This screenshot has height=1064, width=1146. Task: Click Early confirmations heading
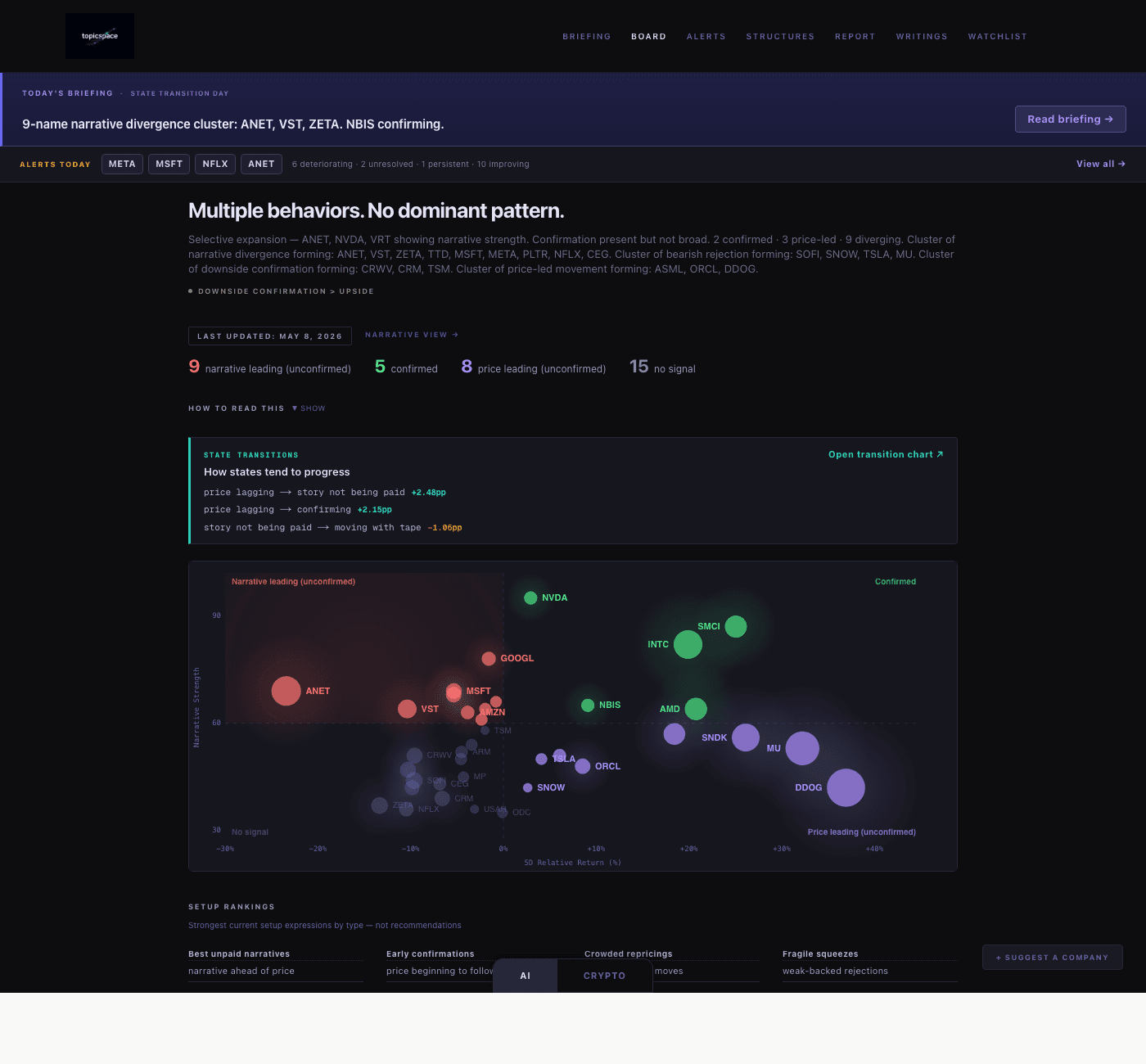(431, 954)
